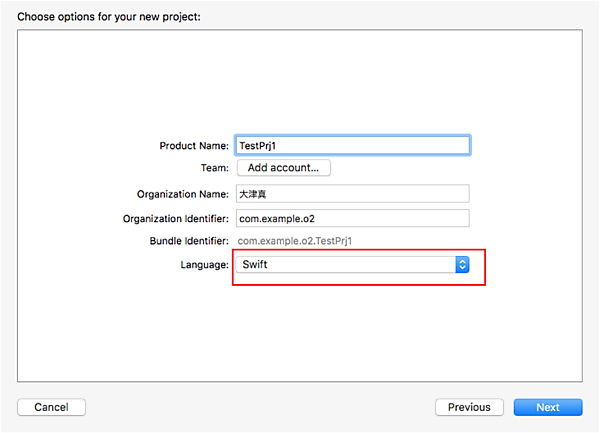Go back with the Previous button

[x=469, y=407]
